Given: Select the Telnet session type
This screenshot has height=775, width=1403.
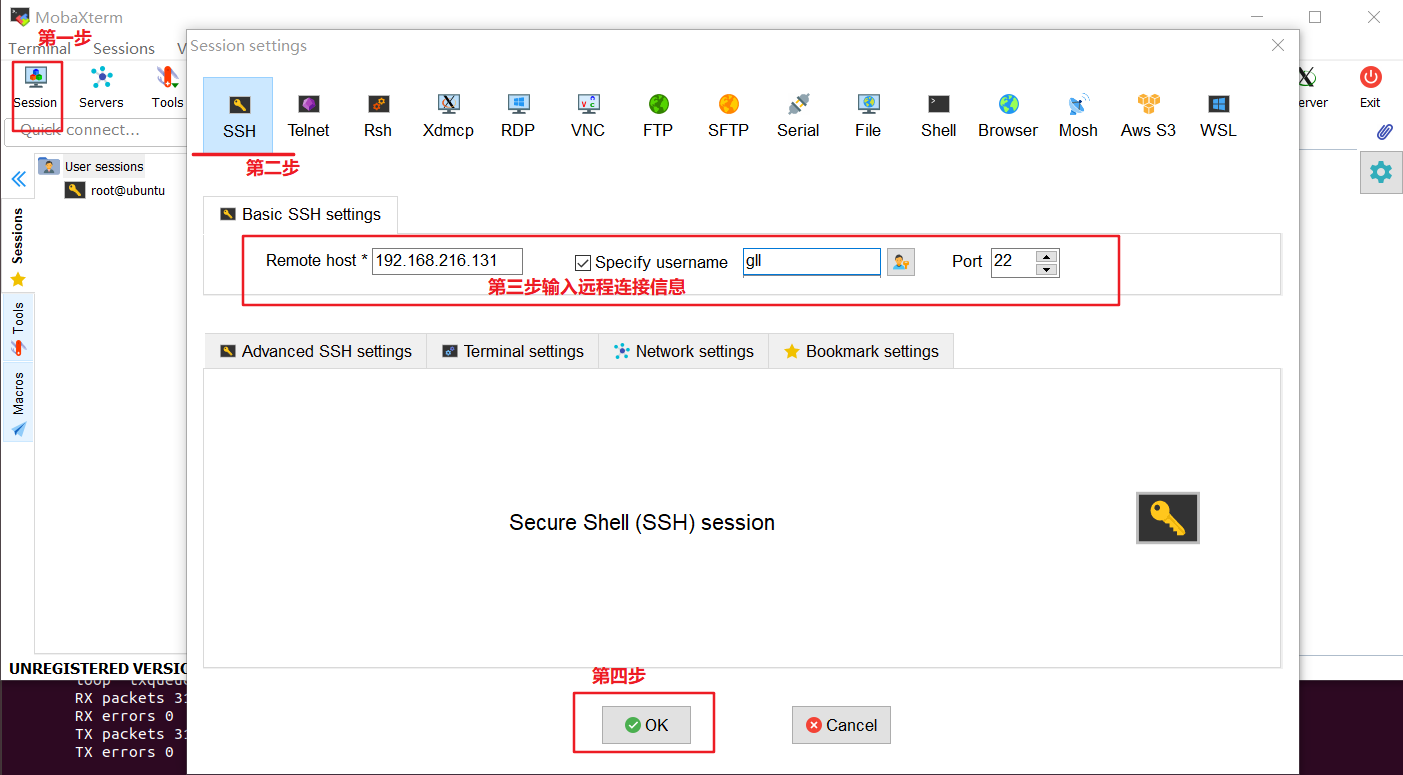Looking at the screenshot, I should 308,115.
